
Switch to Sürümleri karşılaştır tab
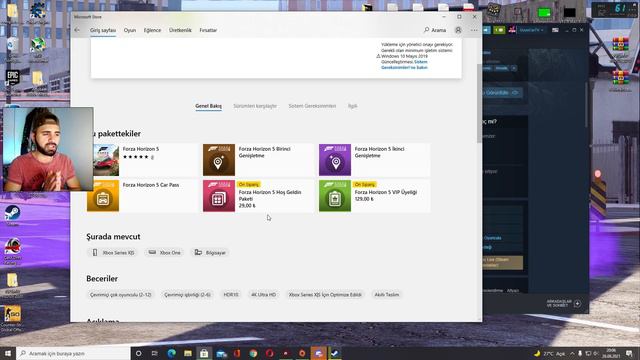(x=255, y=106)
